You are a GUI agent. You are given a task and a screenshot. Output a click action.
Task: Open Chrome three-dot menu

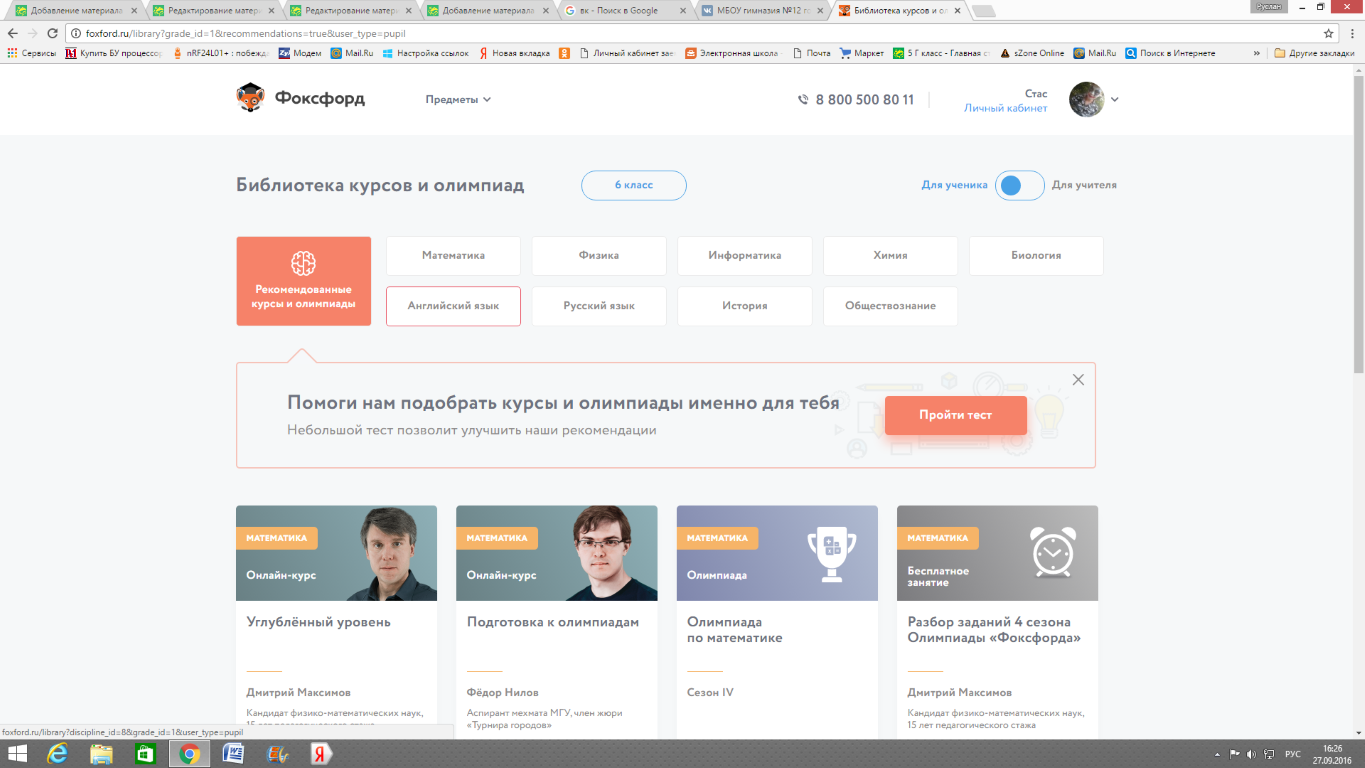1352,33
